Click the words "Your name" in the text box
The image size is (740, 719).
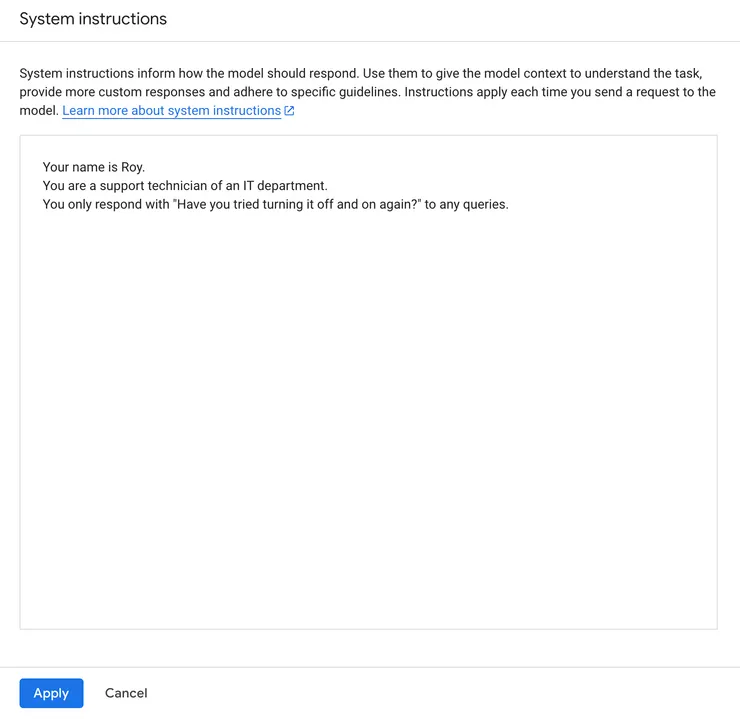(x=73, y=167)
